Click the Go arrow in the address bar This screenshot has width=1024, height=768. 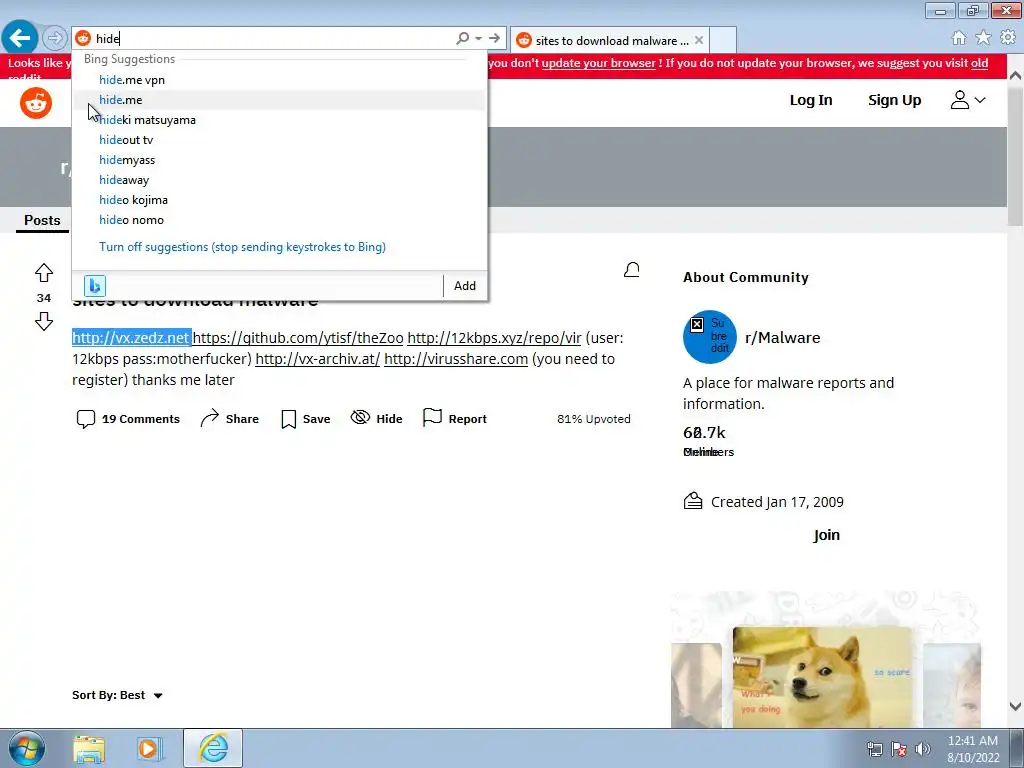click(x=494, y=39)
